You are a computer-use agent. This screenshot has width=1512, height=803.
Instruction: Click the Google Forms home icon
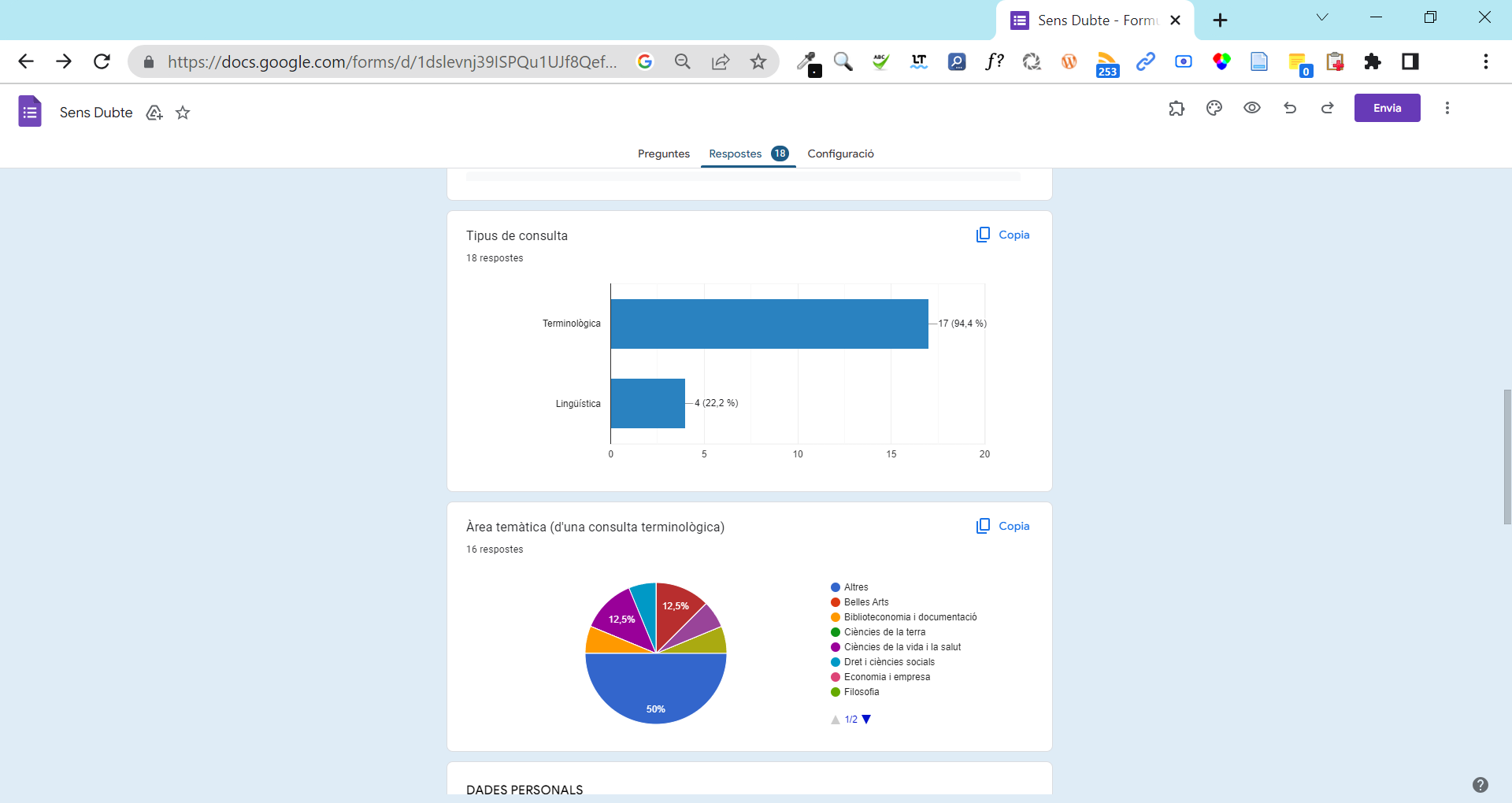[30, 112]
